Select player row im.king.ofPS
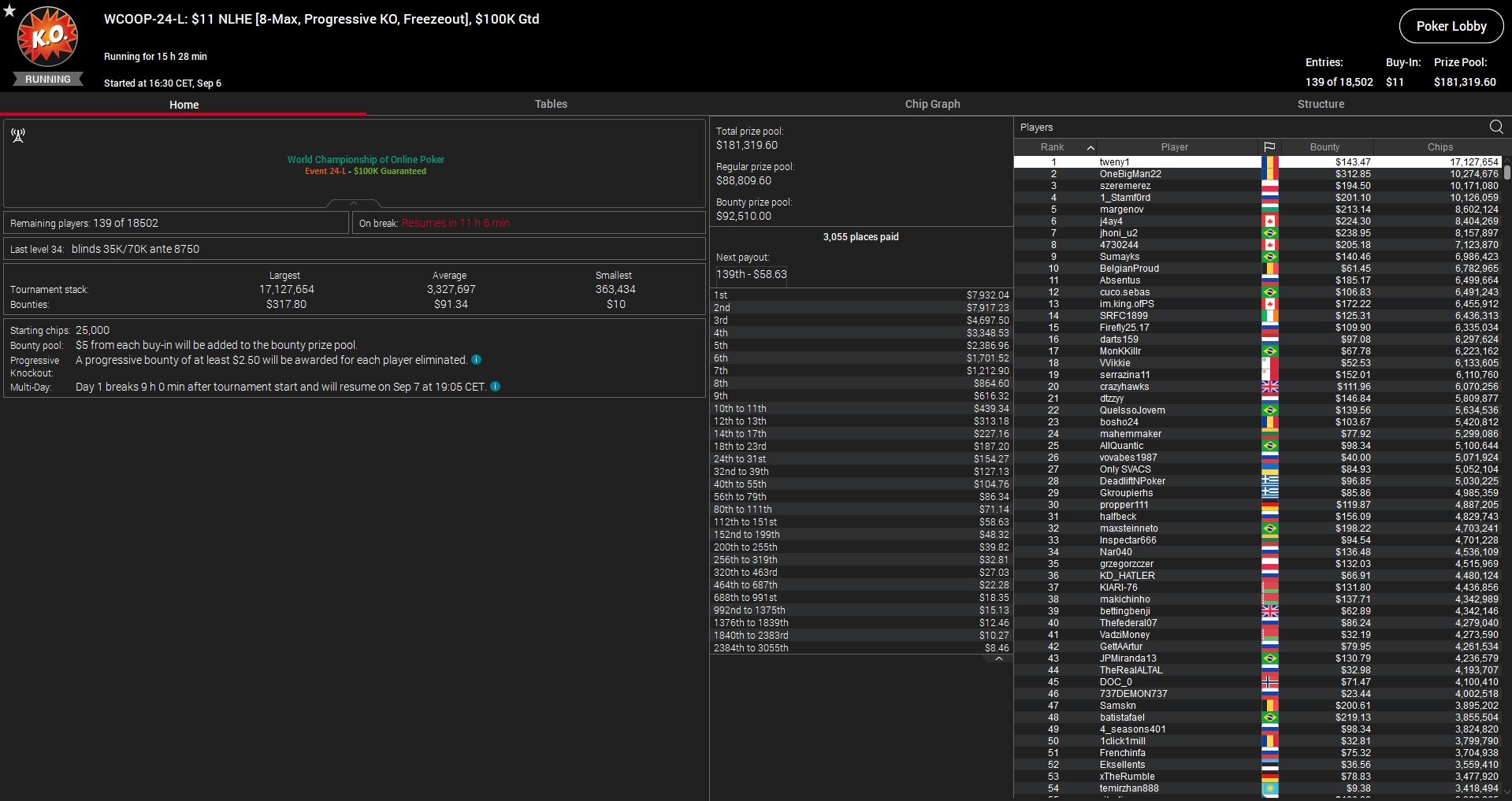The height and width of the screenshot is (801, 1512). point(1258,304)
